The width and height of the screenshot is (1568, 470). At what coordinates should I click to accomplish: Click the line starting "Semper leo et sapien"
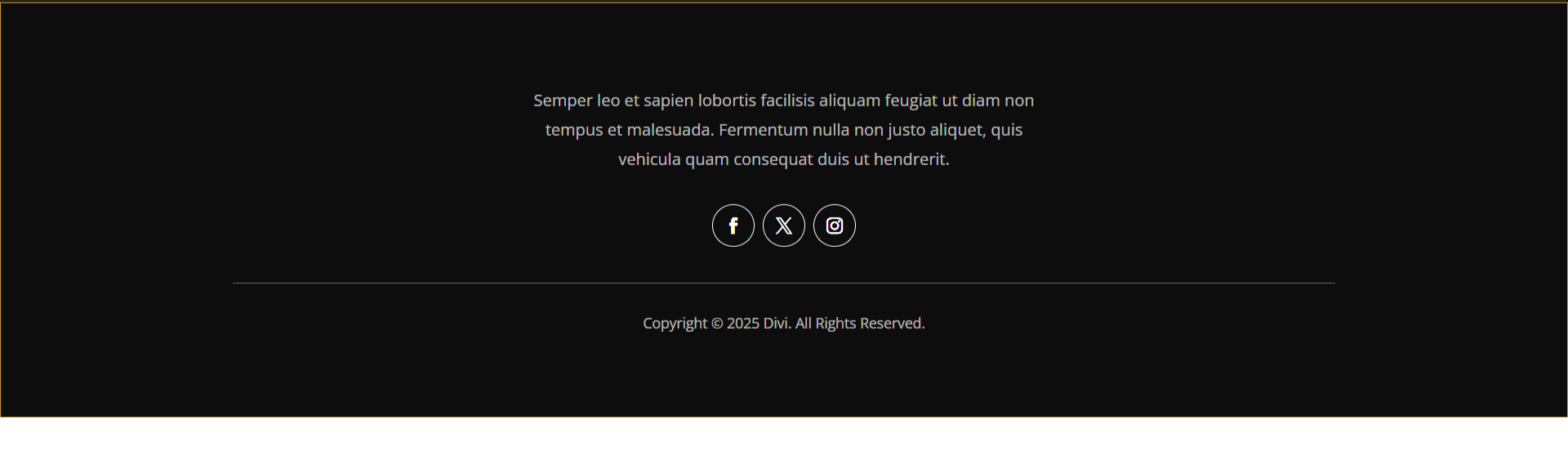pos(784,101)
